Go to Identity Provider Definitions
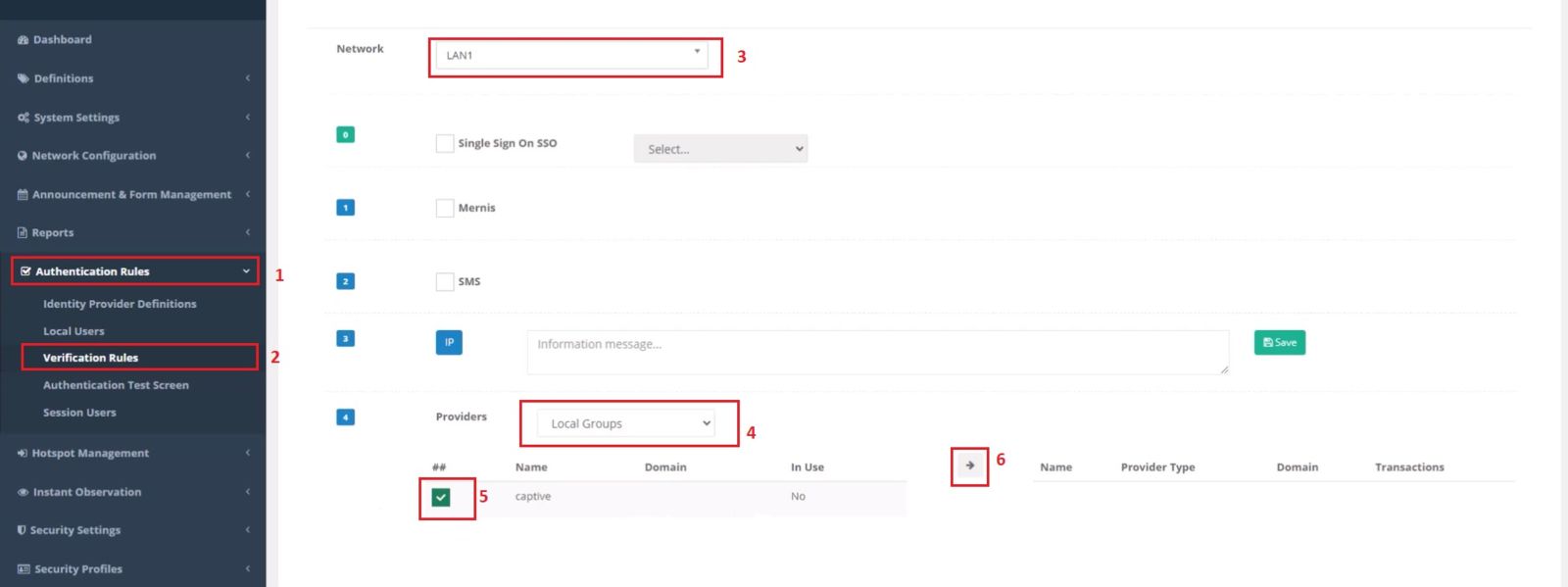 point(120,304)
